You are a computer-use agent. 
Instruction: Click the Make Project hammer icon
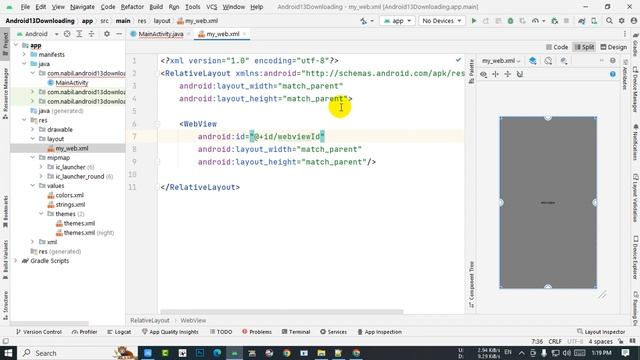coord(364,21)
